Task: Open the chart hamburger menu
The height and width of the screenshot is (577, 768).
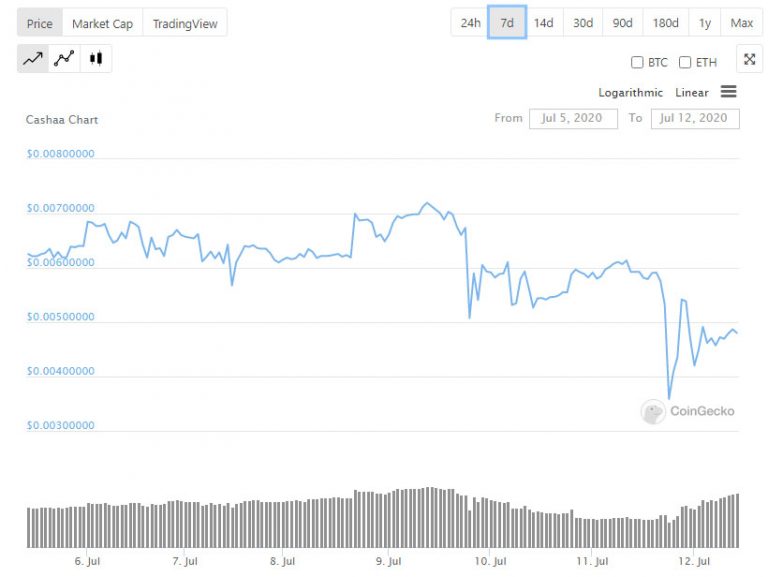Action: click(x=728, y=92)
